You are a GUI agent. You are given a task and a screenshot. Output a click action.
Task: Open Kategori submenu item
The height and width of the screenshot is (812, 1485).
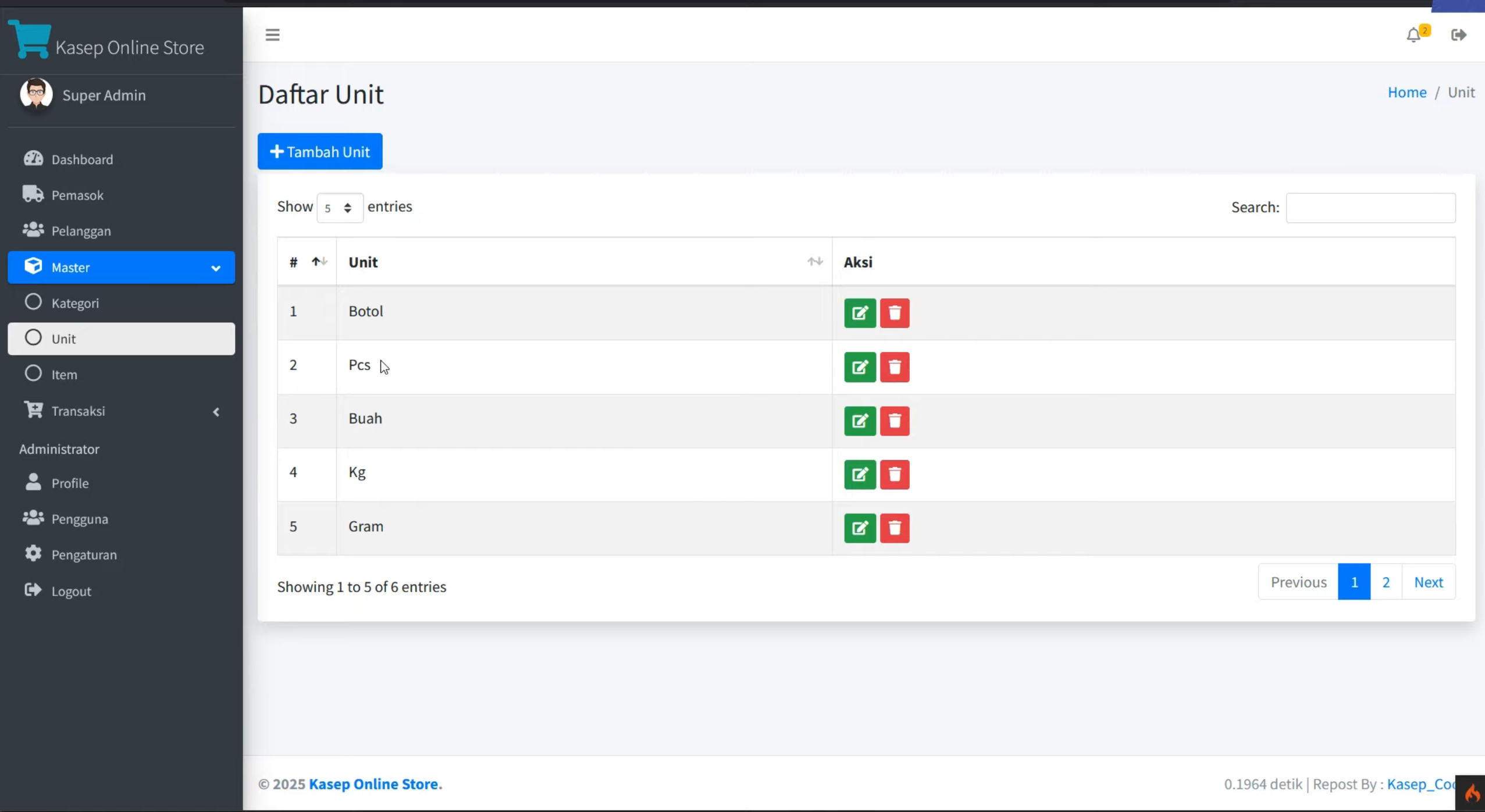click(x=121, y=303)
